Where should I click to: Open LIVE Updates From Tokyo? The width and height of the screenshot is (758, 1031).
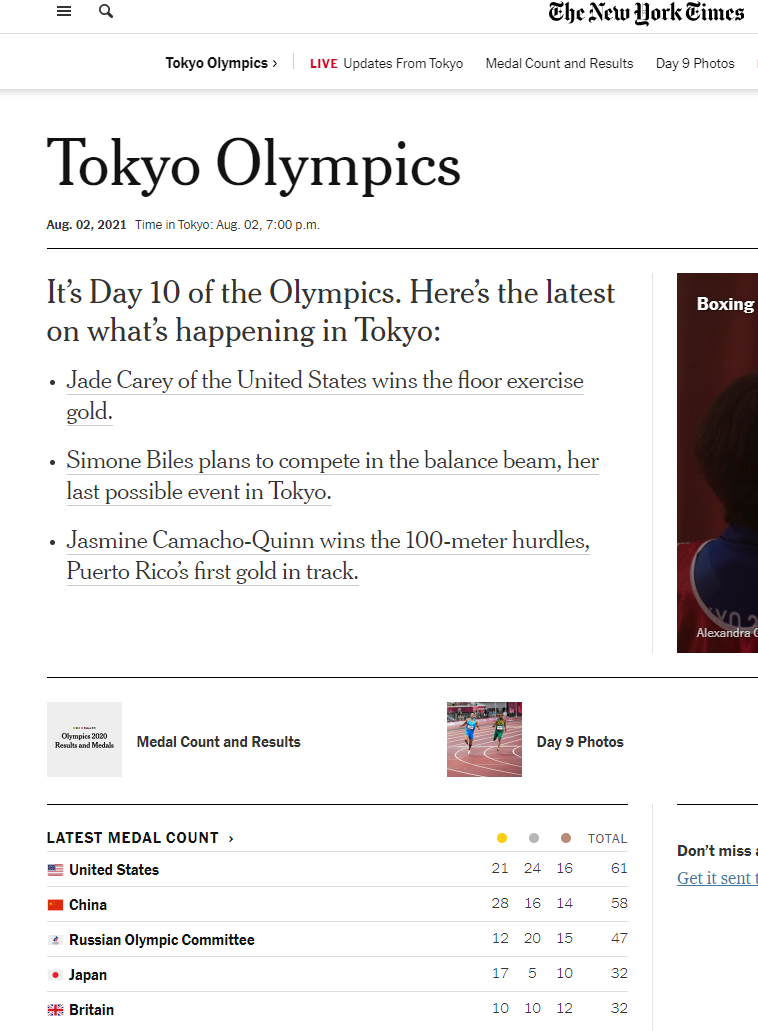[x=387, y=63]
